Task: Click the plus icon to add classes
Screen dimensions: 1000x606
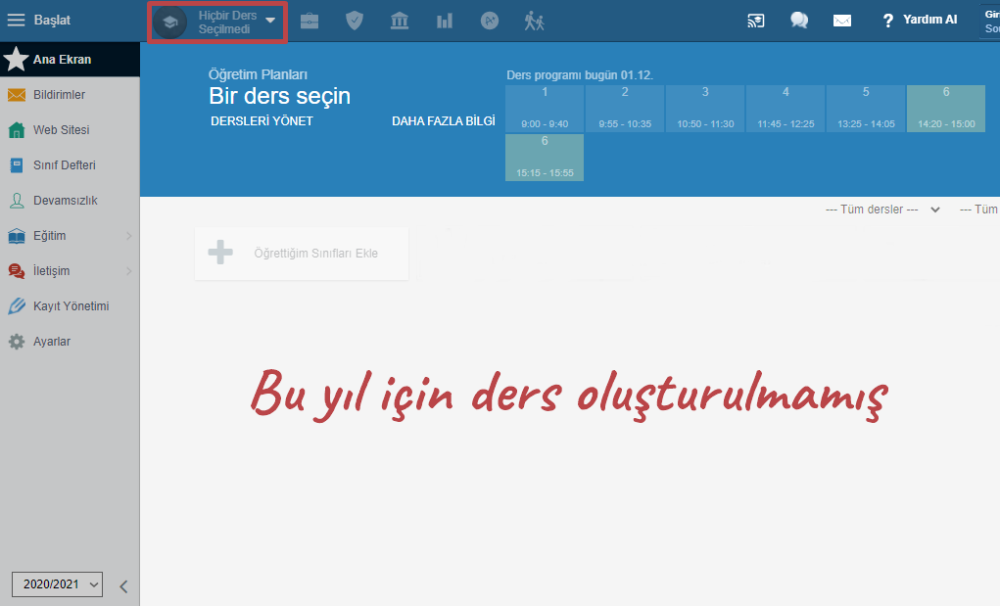Action: pos(221,253)
